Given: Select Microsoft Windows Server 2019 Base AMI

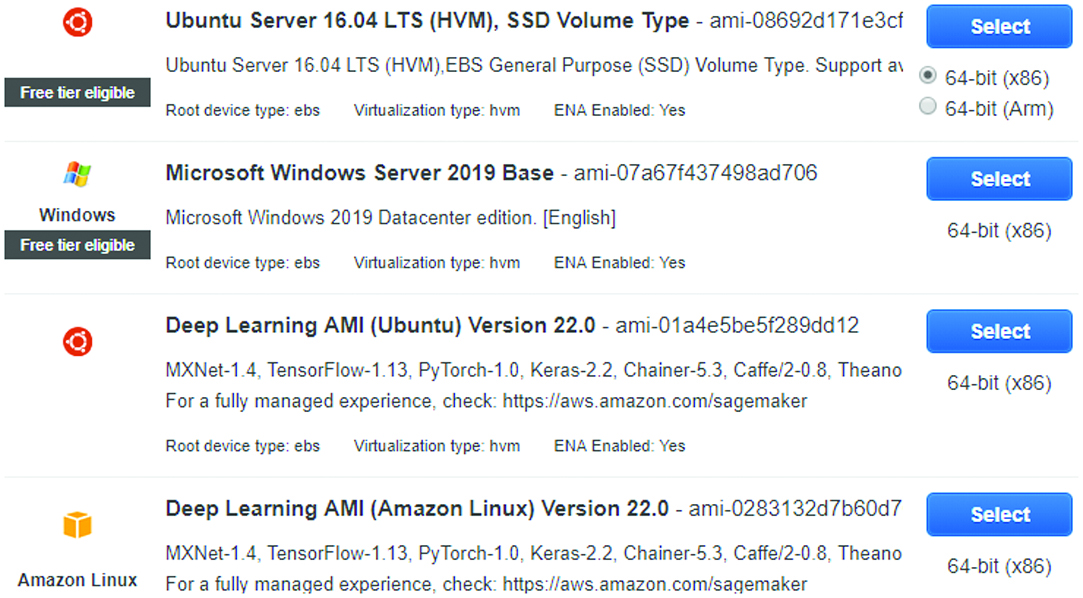Looking at the screenshot, I should pos(999,179).
